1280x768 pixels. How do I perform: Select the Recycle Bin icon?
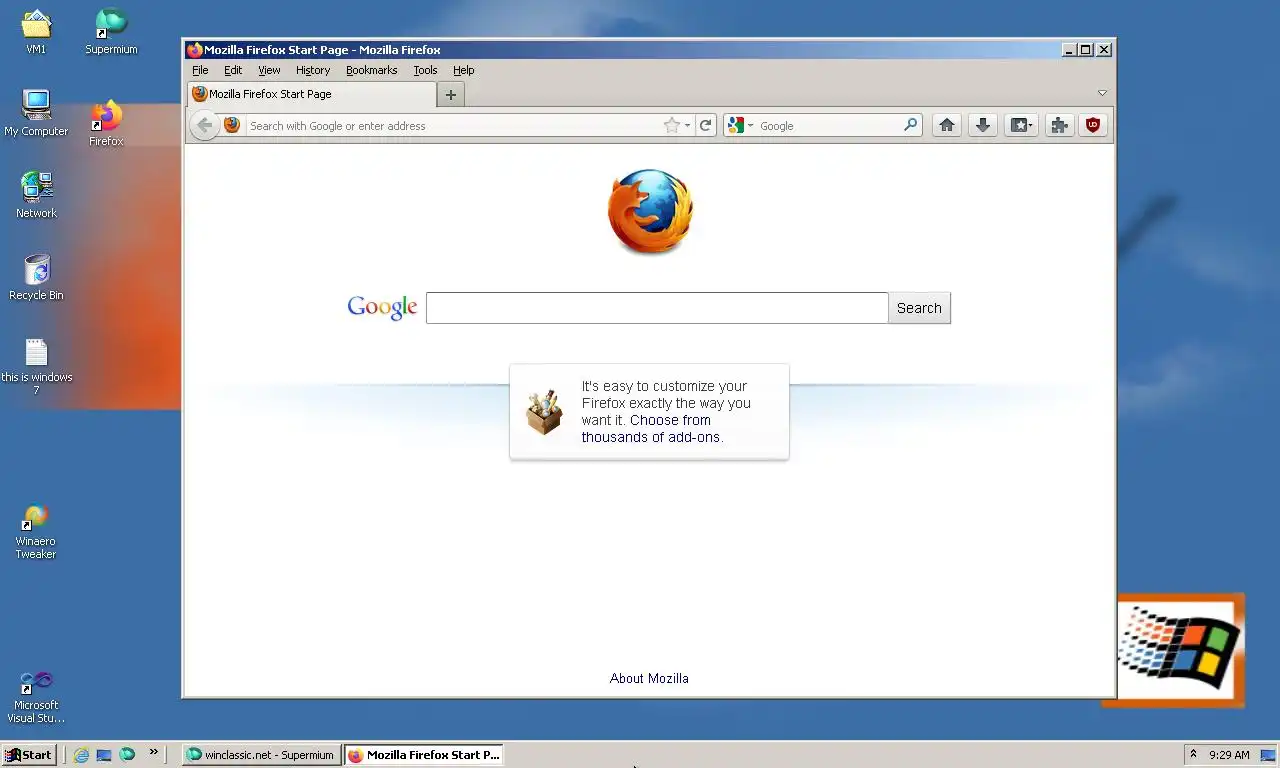coord(36,277)
